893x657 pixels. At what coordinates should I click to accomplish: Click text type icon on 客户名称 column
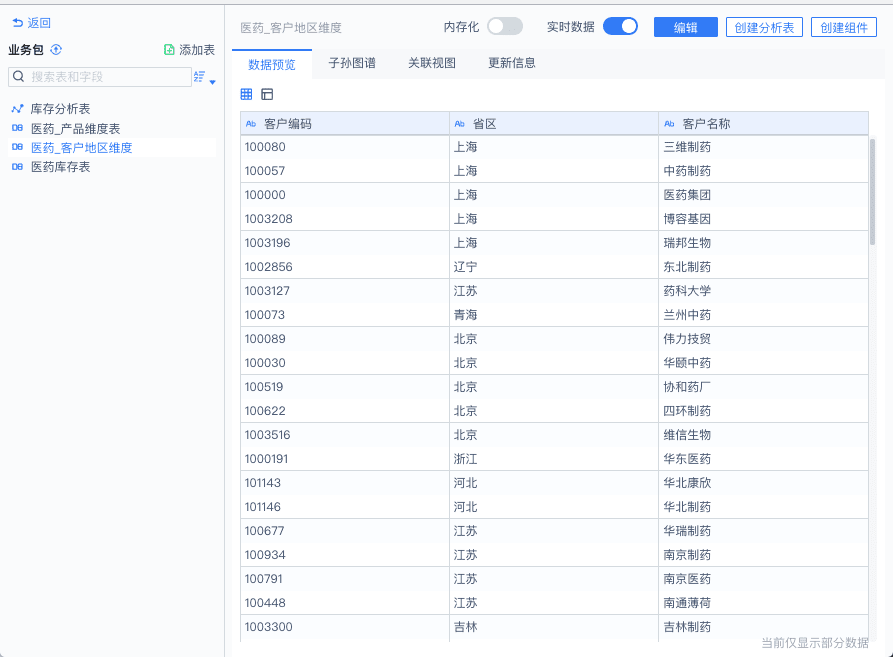(x=669, y=124)
